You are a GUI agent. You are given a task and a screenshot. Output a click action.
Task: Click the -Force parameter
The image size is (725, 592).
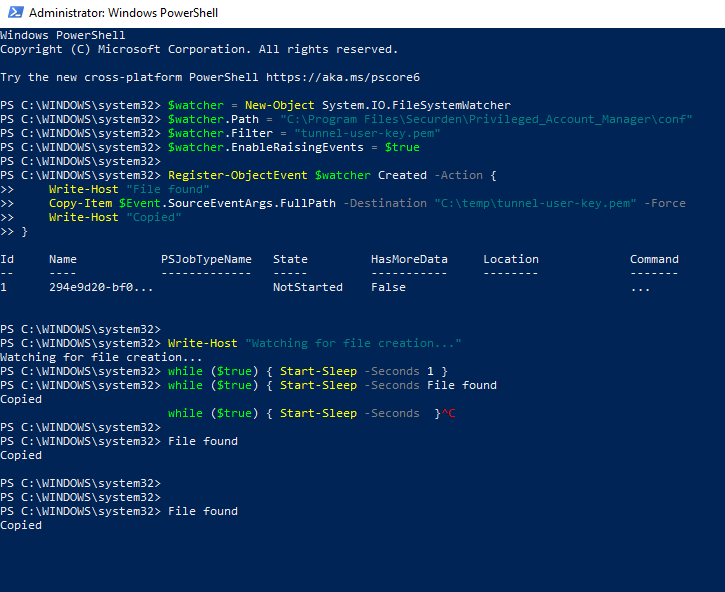pyautogui.click(x=666, y=203)
